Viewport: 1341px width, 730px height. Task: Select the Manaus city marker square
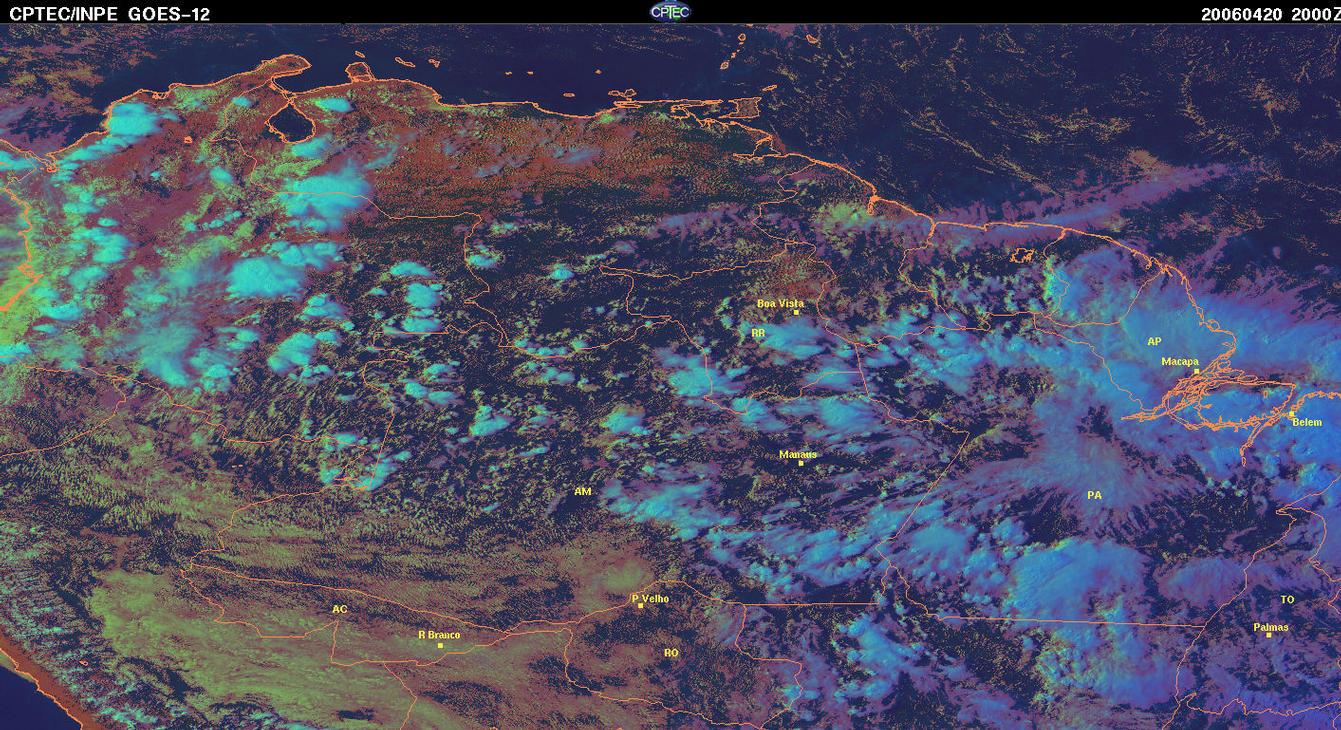(x=800, y=463)
